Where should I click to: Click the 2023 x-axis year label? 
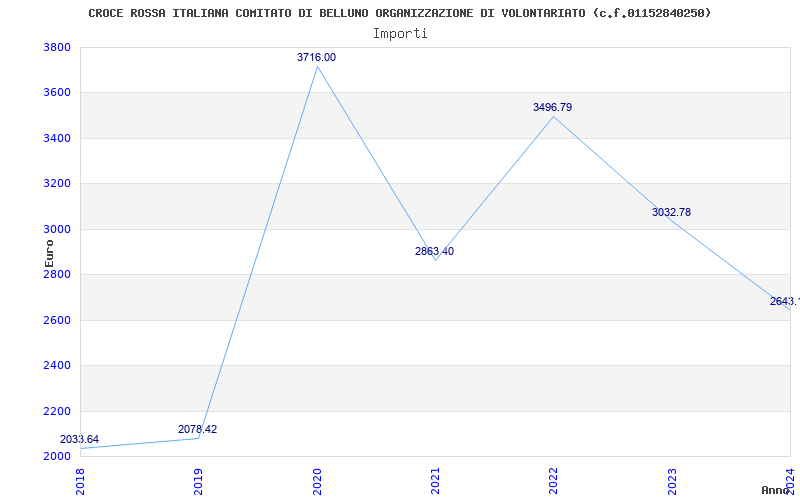[x=672, y=481]
